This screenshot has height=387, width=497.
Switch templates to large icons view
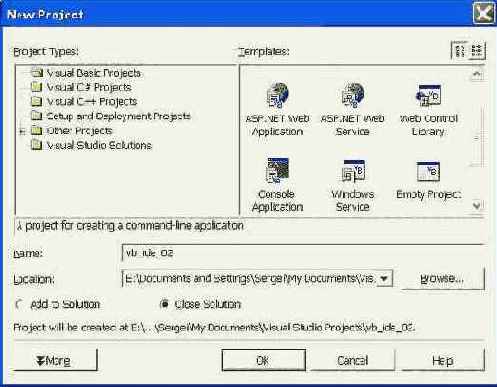click(x=460, y=51)
